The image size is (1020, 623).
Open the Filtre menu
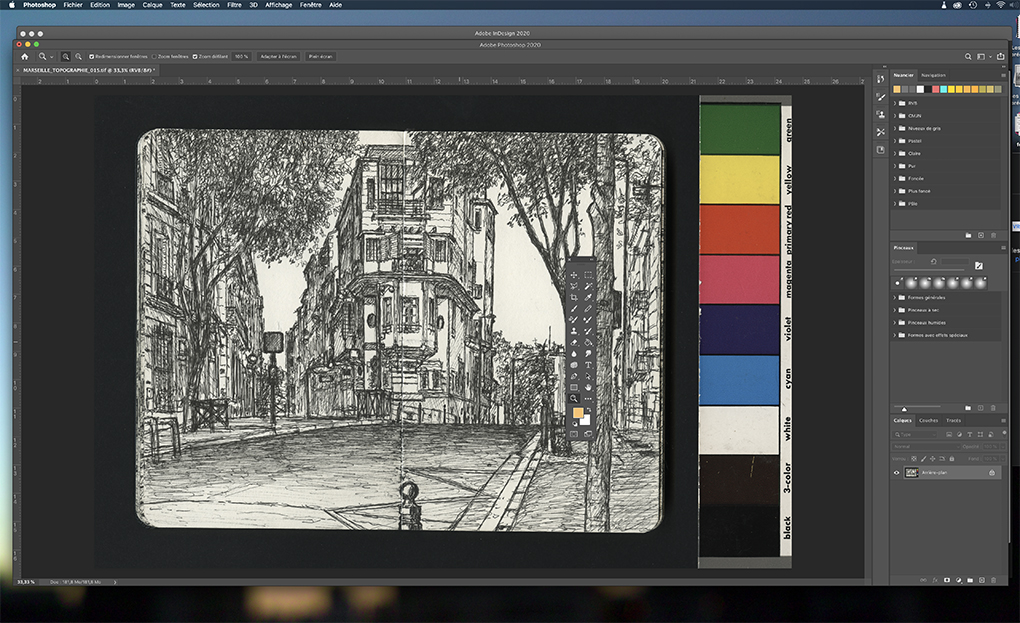[234, 5]
